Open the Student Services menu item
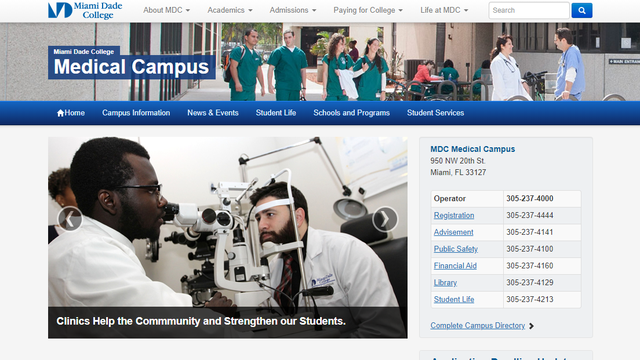This screenshot has height=360, width=640. (x=435, y=113)
